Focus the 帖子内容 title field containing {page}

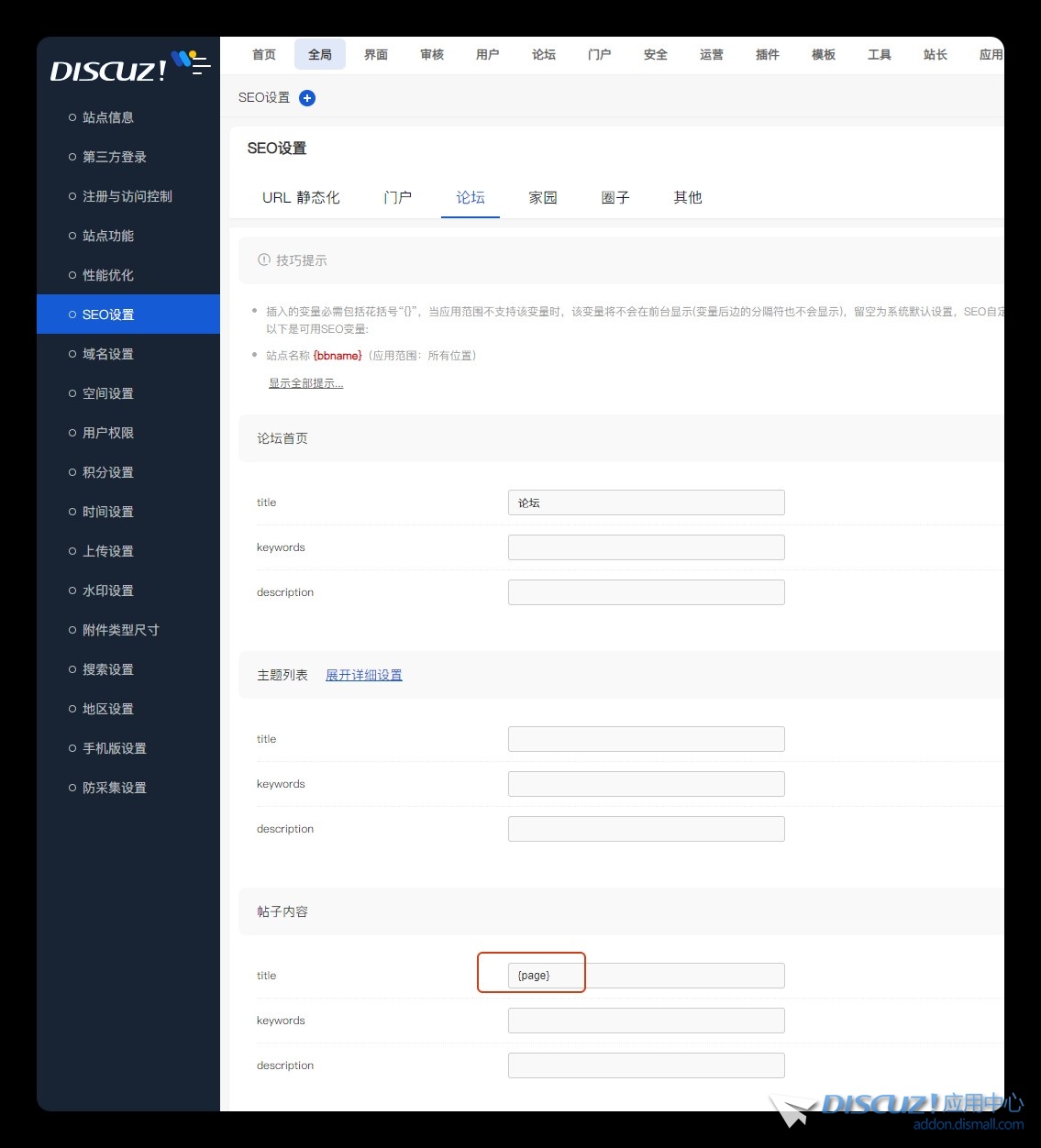646,976
